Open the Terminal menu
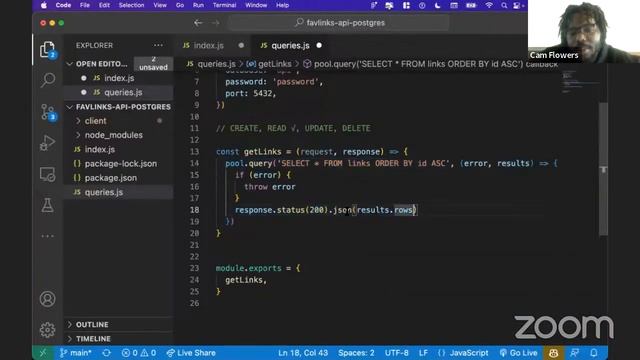 point(224,5)
